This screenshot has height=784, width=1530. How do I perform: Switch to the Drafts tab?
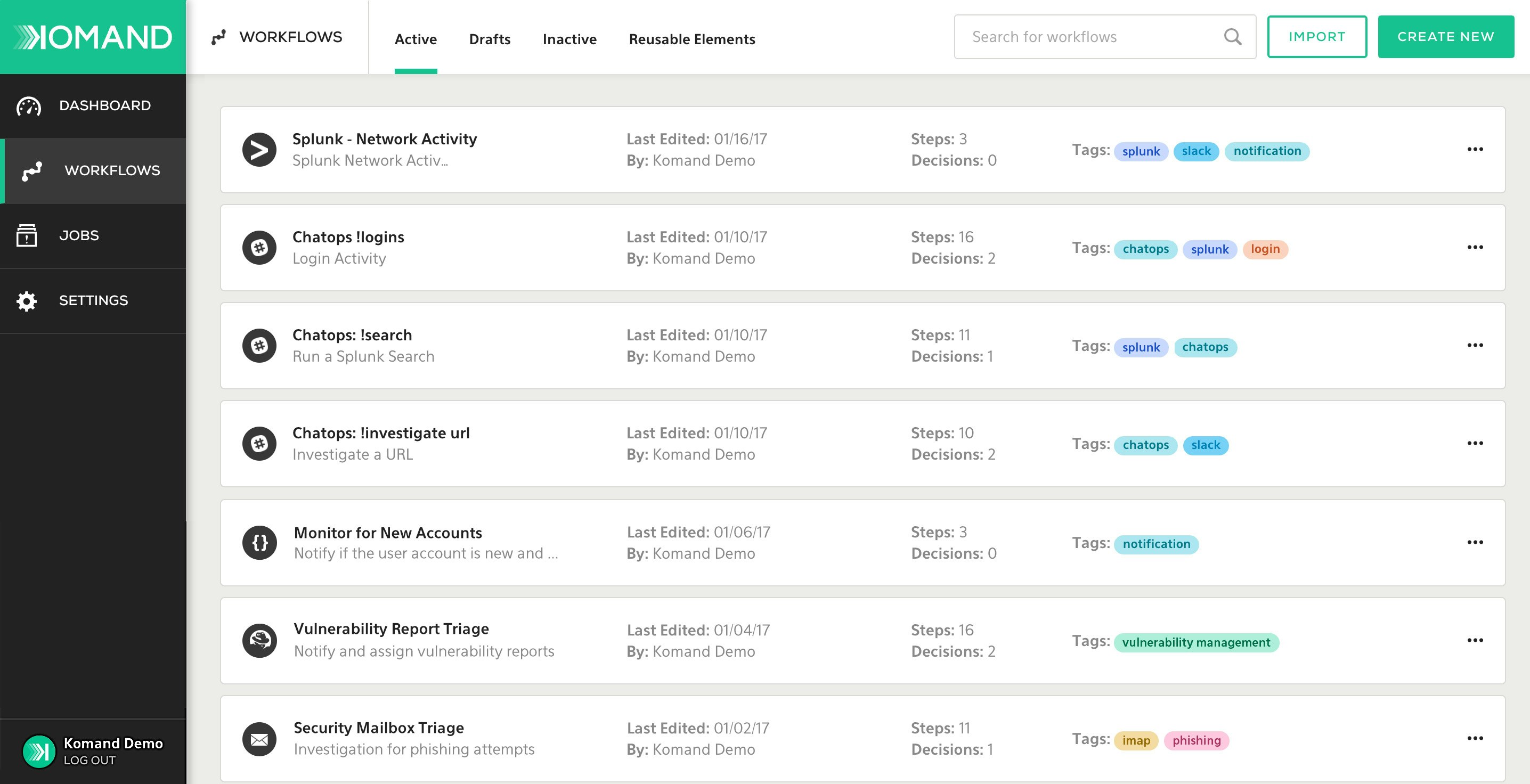(x=490, y=39)
